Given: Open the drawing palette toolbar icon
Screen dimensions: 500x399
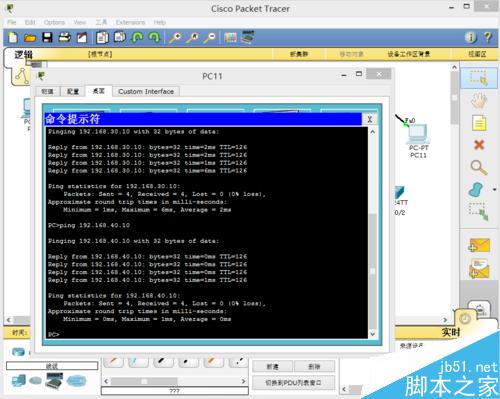Looking at the screenshot, I should (230, 37).
